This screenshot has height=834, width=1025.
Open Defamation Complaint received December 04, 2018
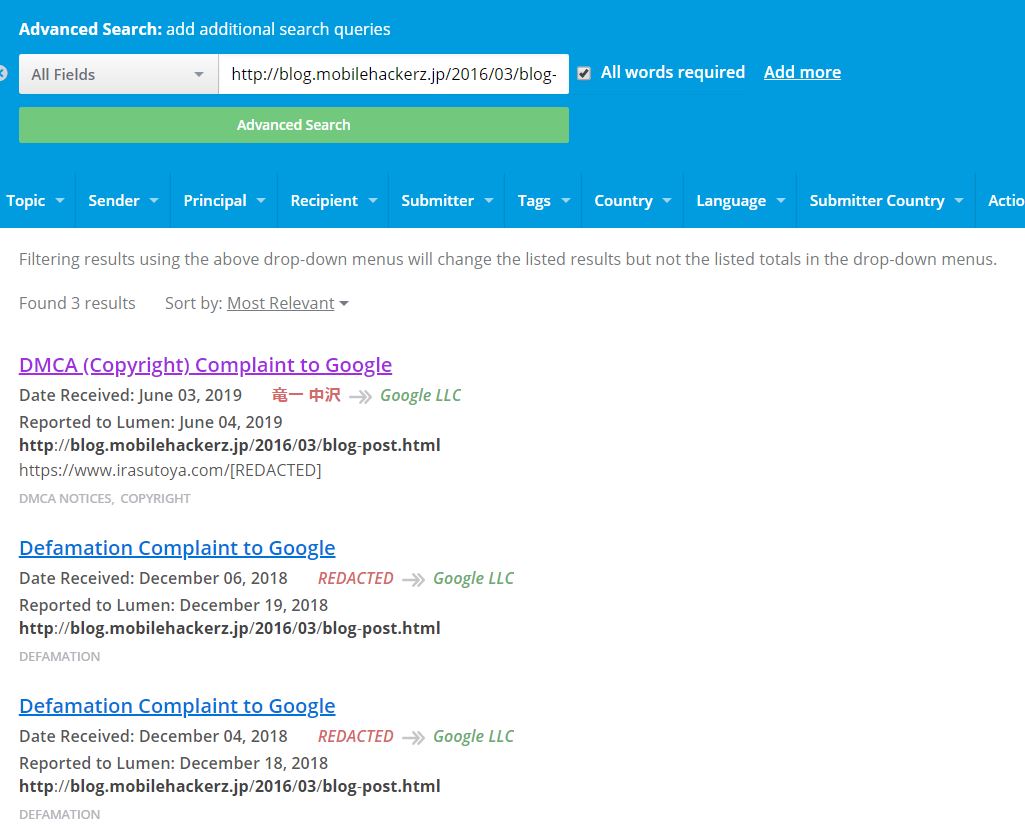pyautogui.click(x=177, y=706)
